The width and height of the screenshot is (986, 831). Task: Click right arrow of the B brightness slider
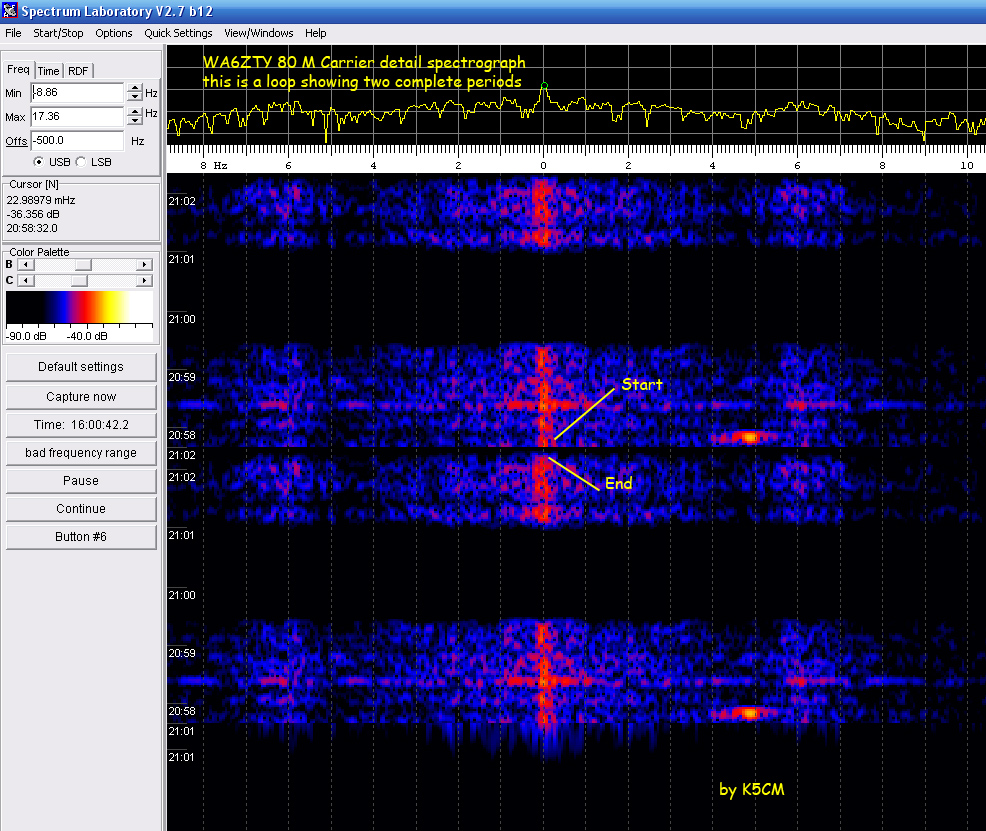[x=145, y=265]
